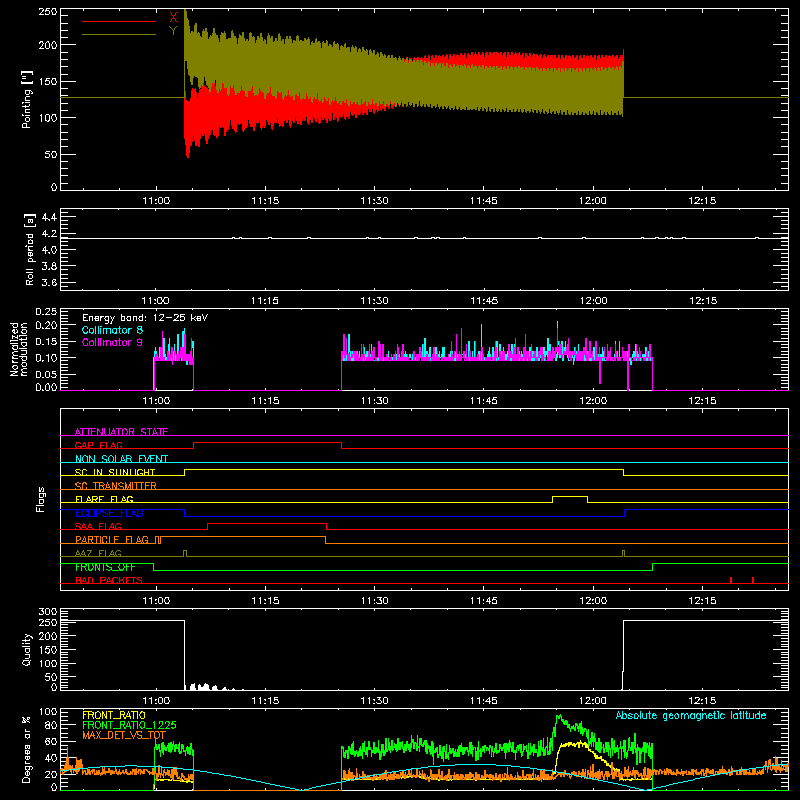
Task: Click the Absolute geomagnetic latitude label
Action: coord(691,715)
